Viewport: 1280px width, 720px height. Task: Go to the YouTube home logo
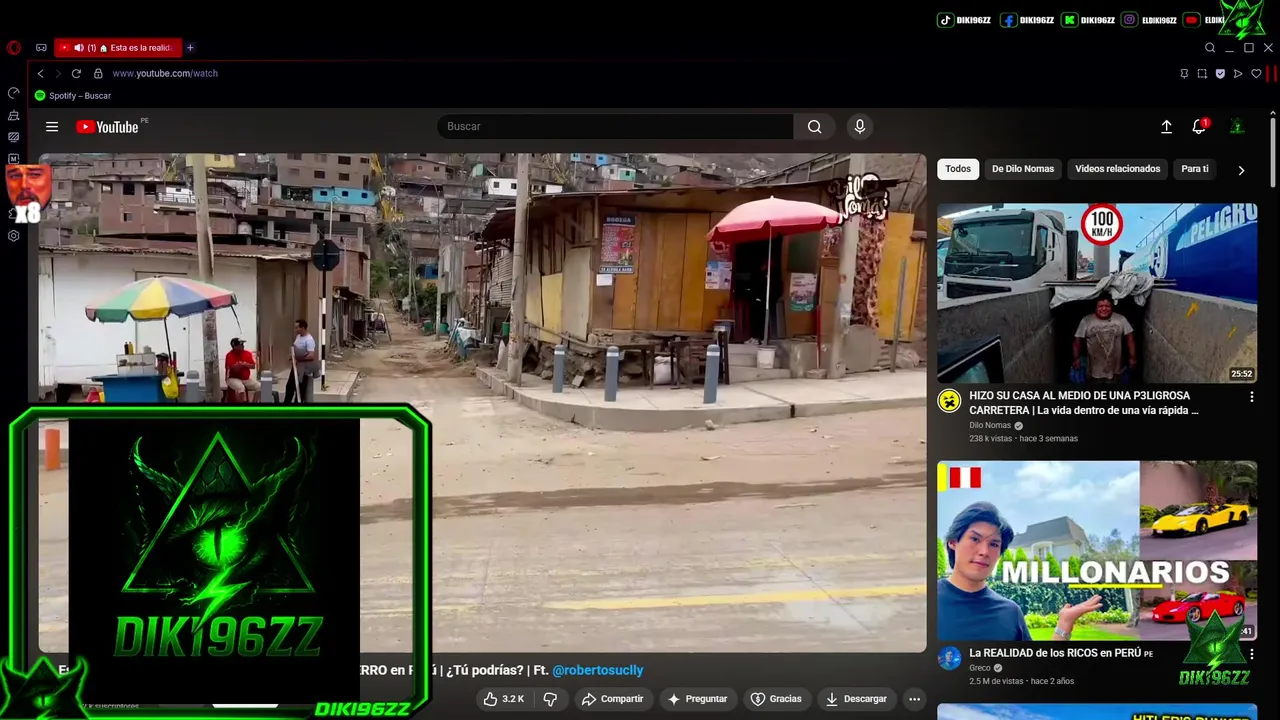click(108, 127)
